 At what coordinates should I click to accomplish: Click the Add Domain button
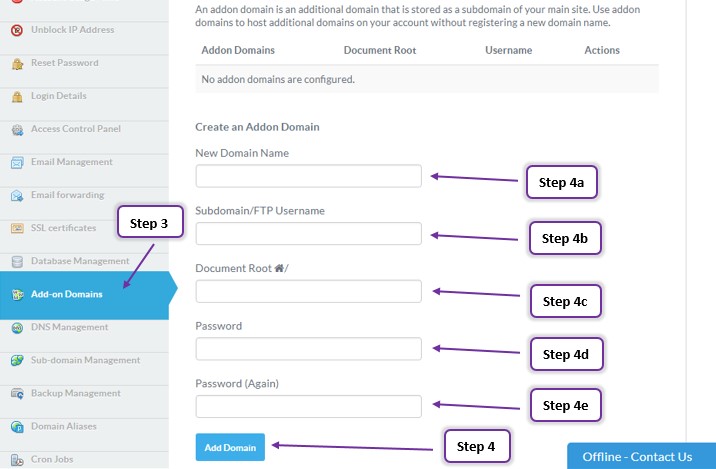click(230, 448)
